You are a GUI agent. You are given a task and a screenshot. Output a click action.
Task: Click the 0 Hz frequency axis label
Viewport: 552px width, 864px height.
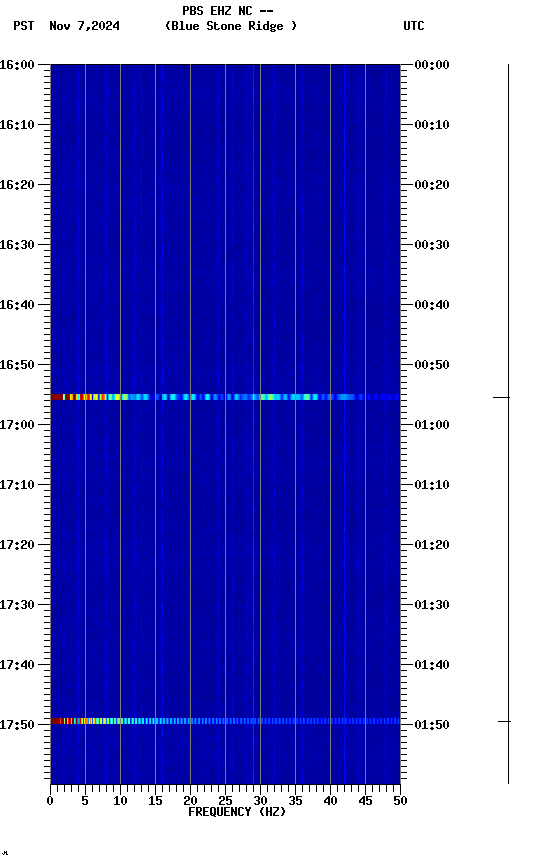pyautogui.click(x=50, y=801)
